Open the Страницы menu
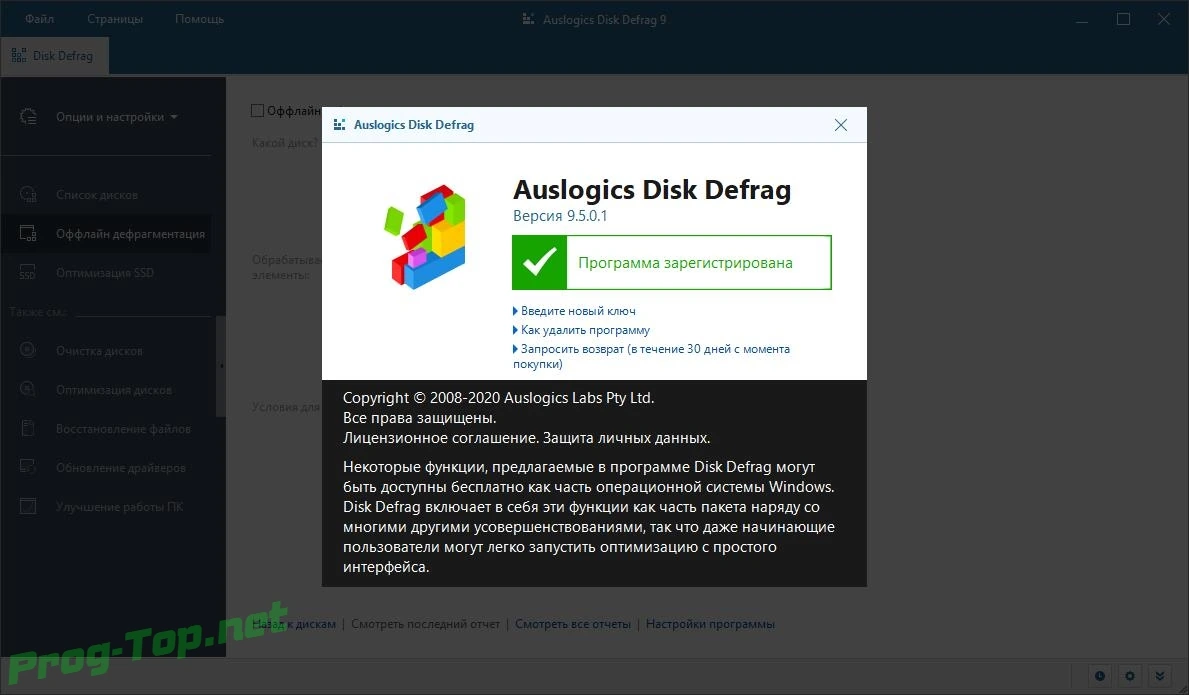This screenshot has width=1189, height=695. point(115,19)
